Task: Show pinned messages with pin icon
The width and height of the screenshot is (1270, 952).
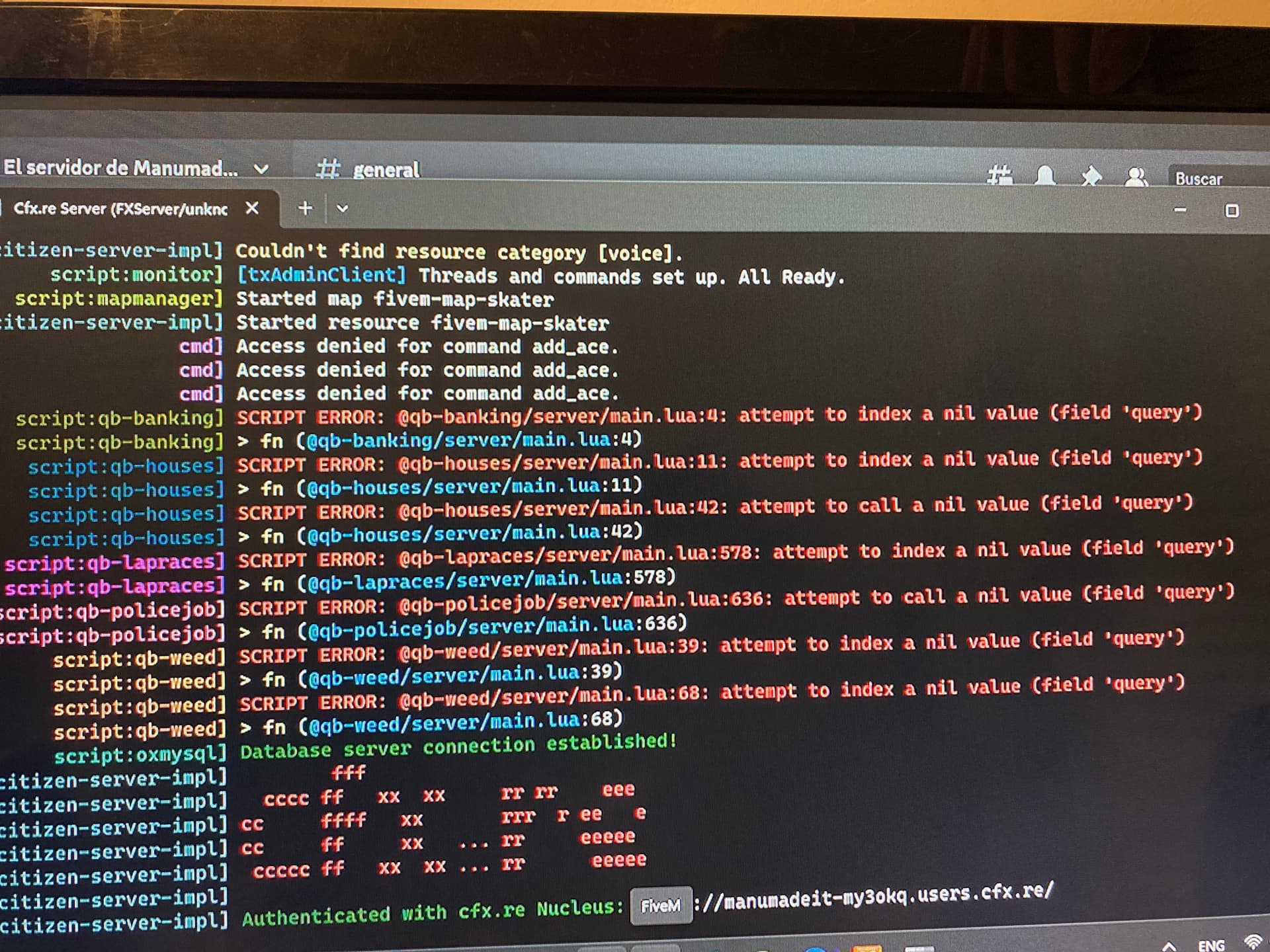Action: coord(1091,177)
